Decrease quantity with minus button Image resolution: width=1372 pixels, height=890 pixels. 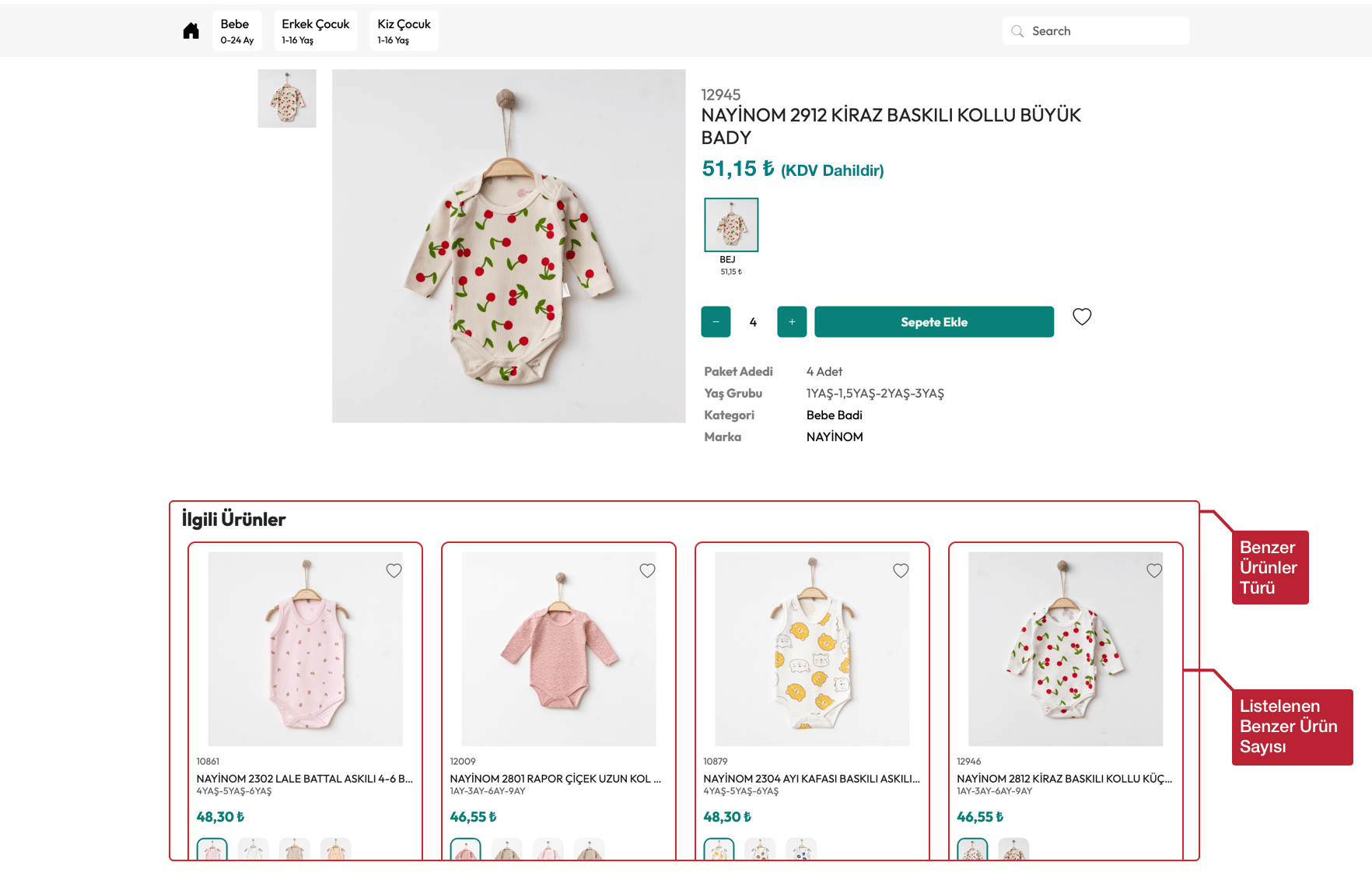pos(716,322)
